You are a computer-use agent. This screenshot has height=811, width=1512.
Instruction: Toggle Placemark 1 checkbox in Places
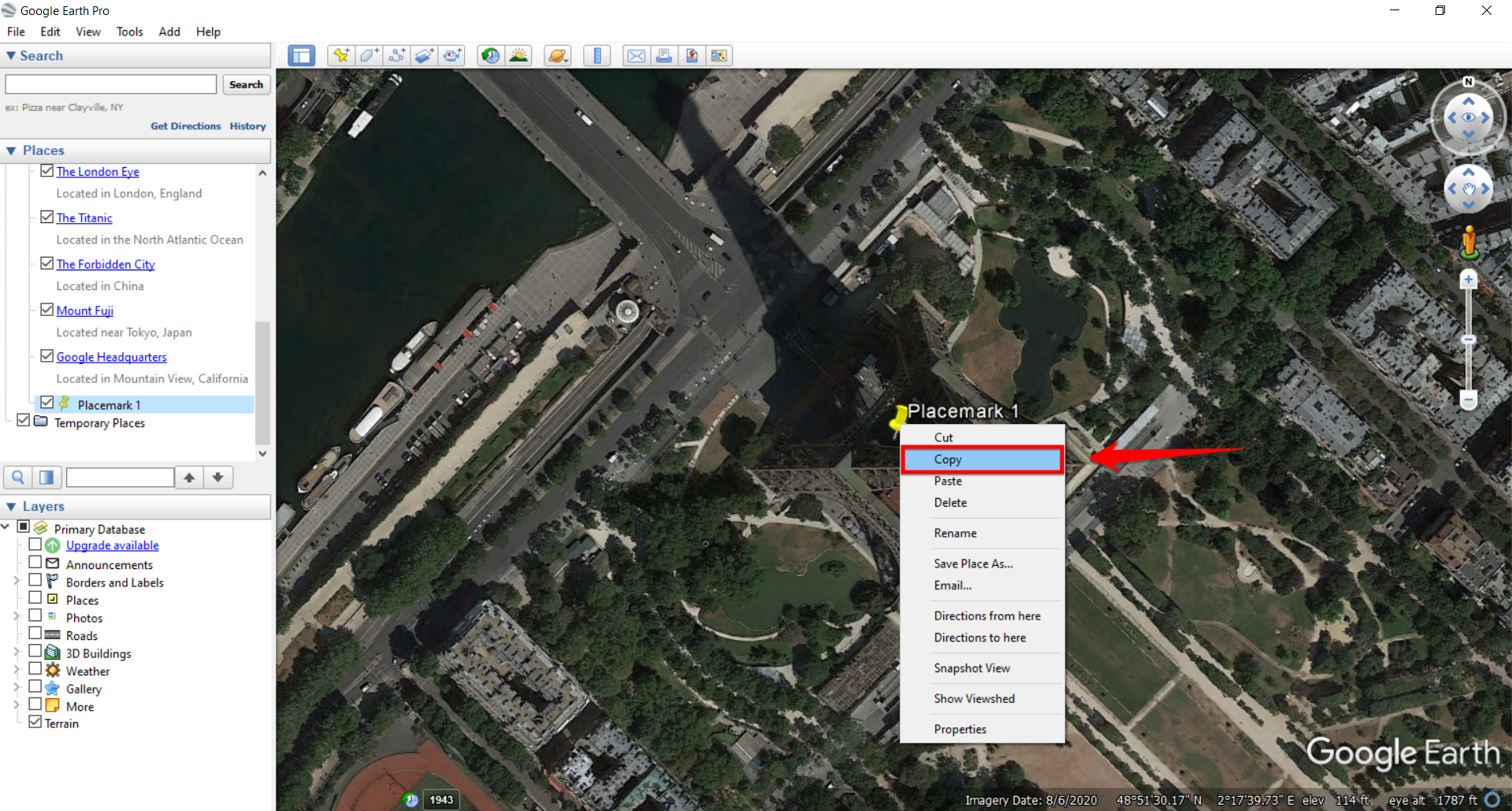[47, 403]
